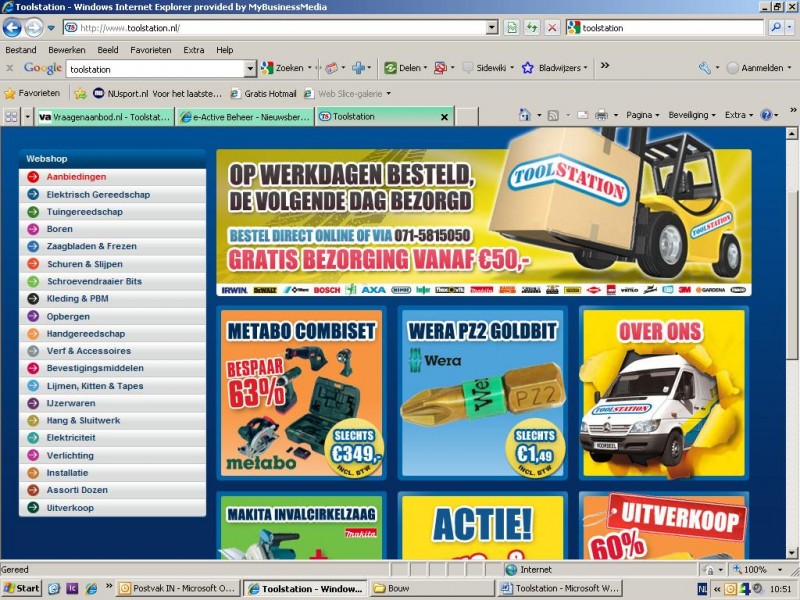Image resolution: width=800 pixels, height=600 pixels.
Task: Click the address bar URL field
Action: click(x=281, y=28)
